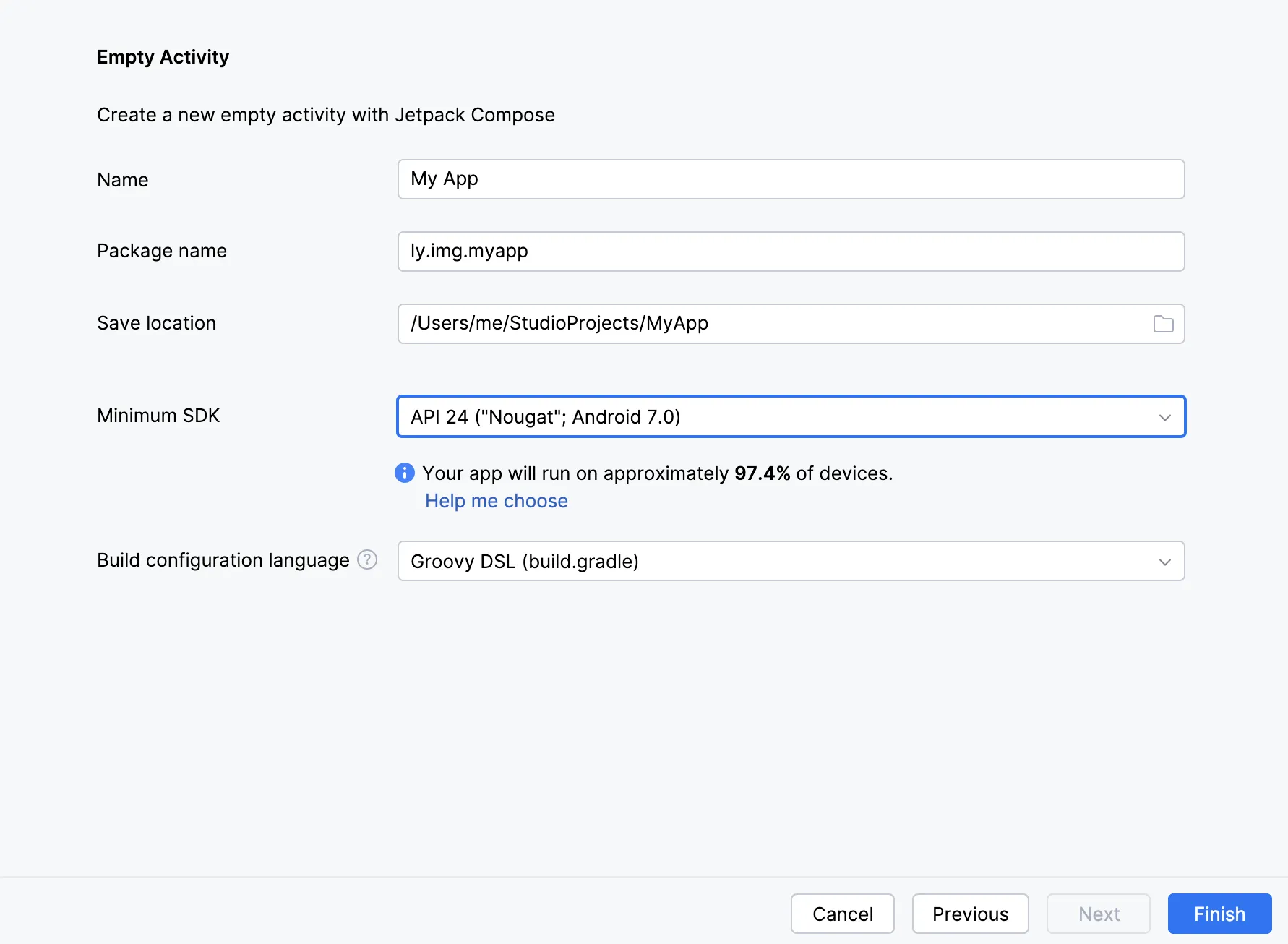Click the '97.4%' device coverage text
This screenshot has width=1288, height=944.
click(x=762, y=473)
